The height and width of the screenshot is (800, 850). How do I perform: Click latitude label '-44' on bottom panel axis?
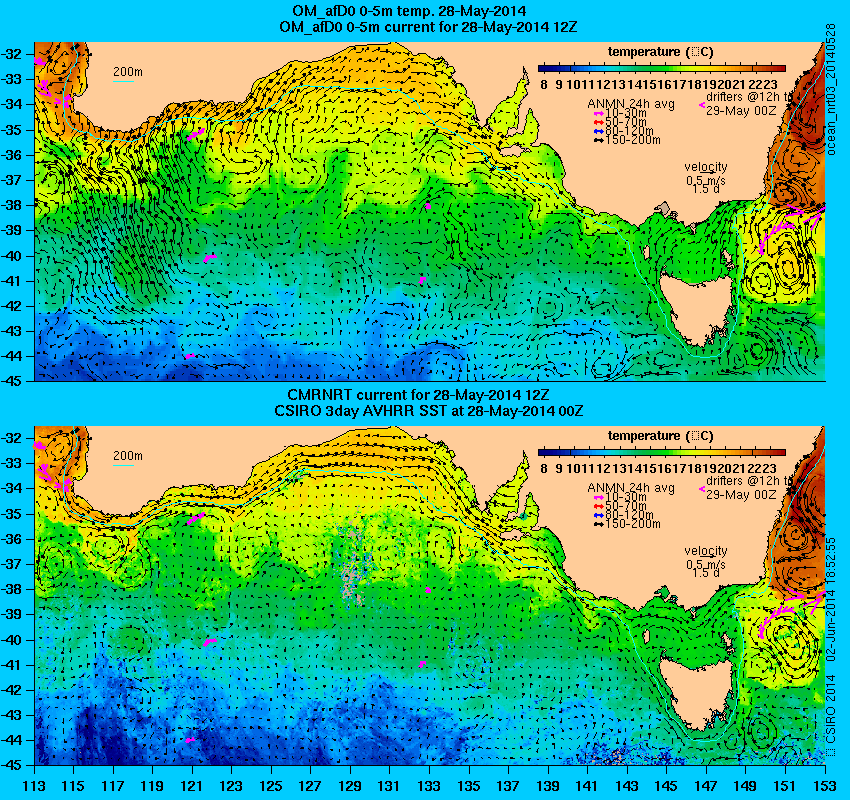[x=12, y=740]
